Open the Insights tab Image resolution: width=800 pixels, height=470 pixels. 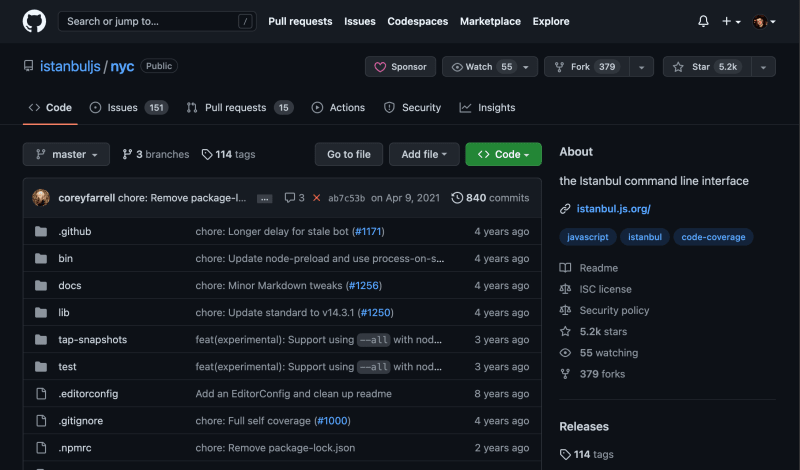pos(487,108)
